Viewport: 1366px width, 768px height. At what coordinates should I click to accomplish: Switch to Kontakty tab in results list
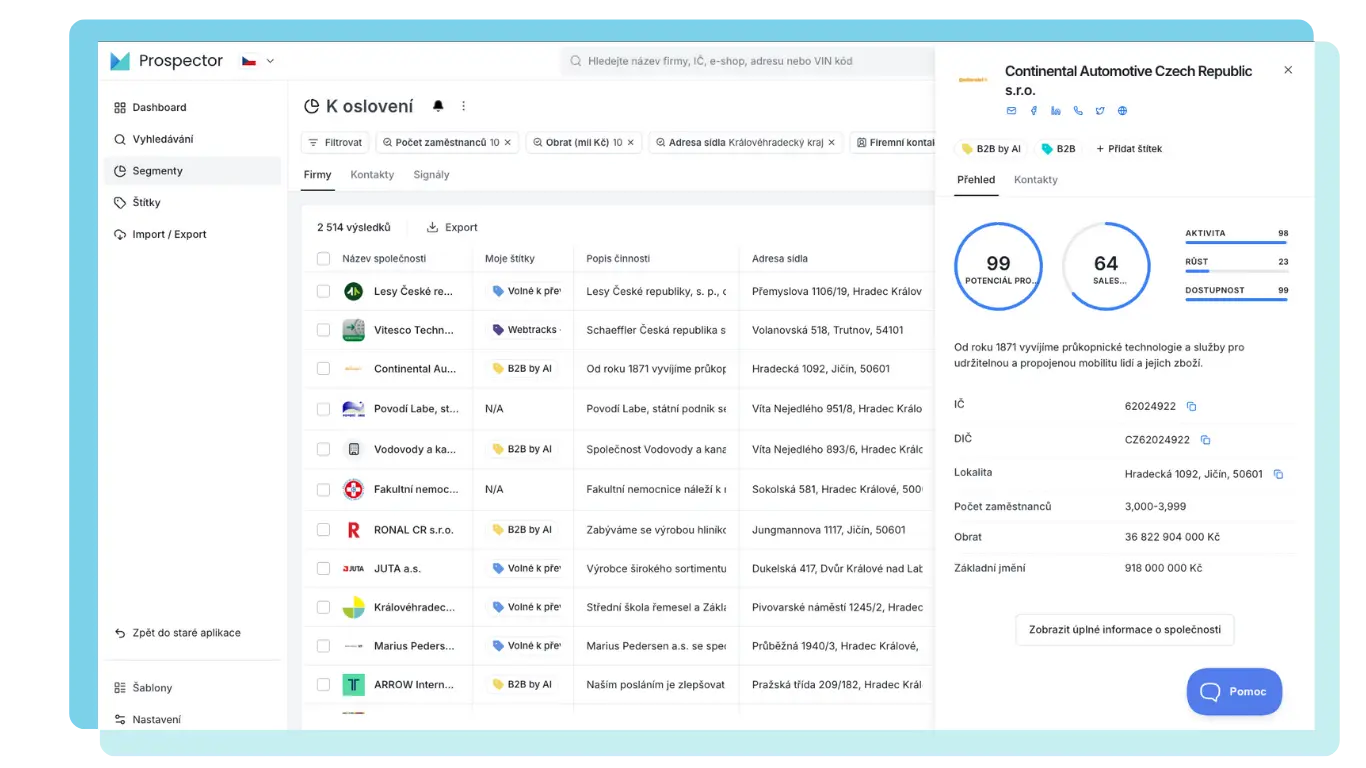point(372,175)
